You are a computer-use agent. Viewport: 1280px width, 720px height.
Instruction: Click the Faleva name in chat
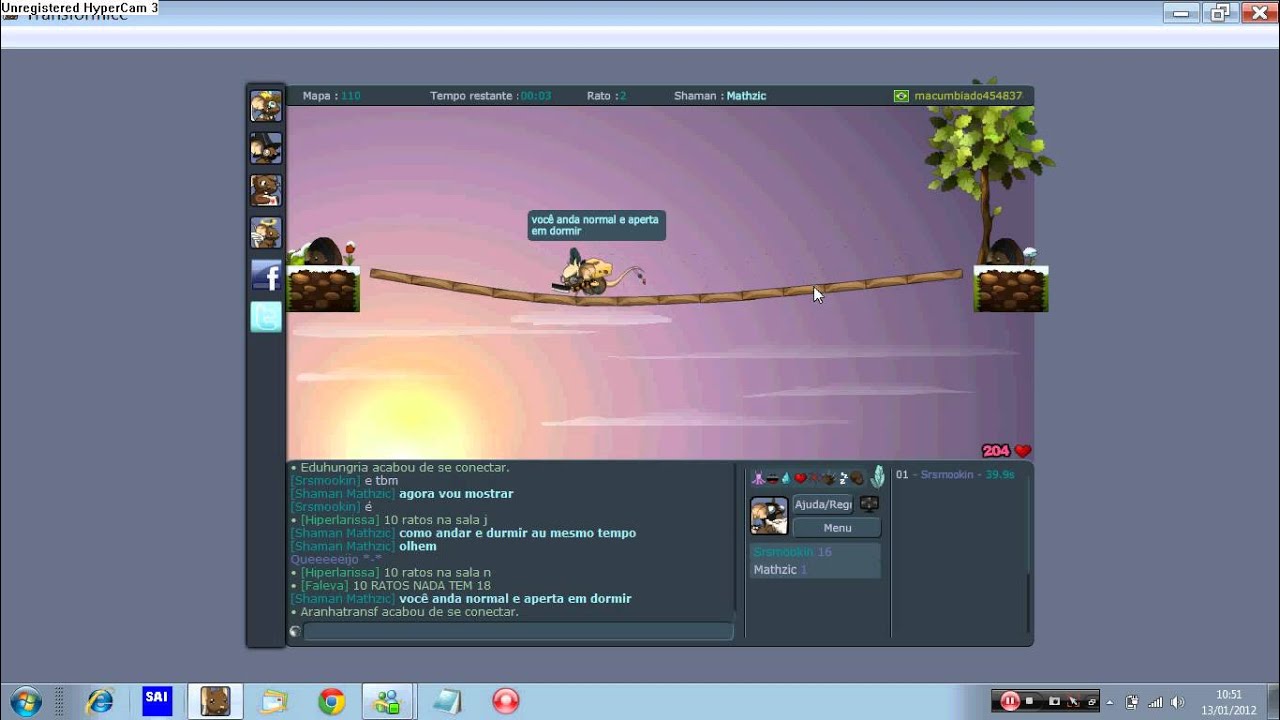325,586
